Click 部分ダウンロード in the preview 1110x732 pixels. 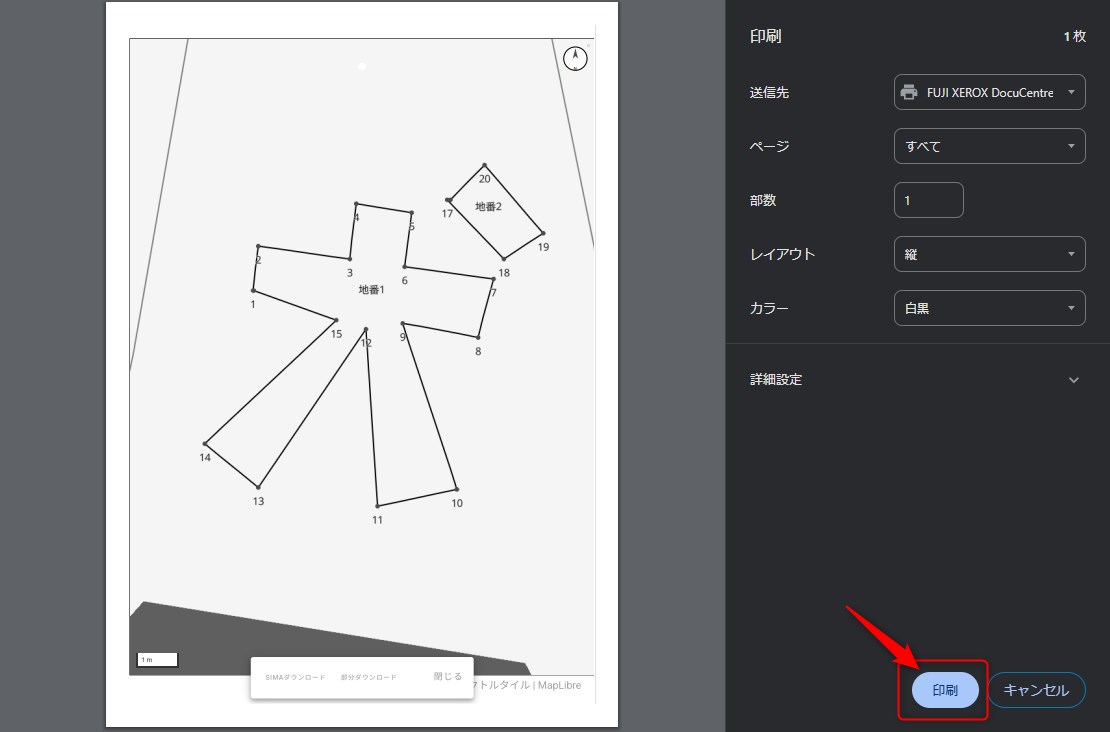point(368,677)
